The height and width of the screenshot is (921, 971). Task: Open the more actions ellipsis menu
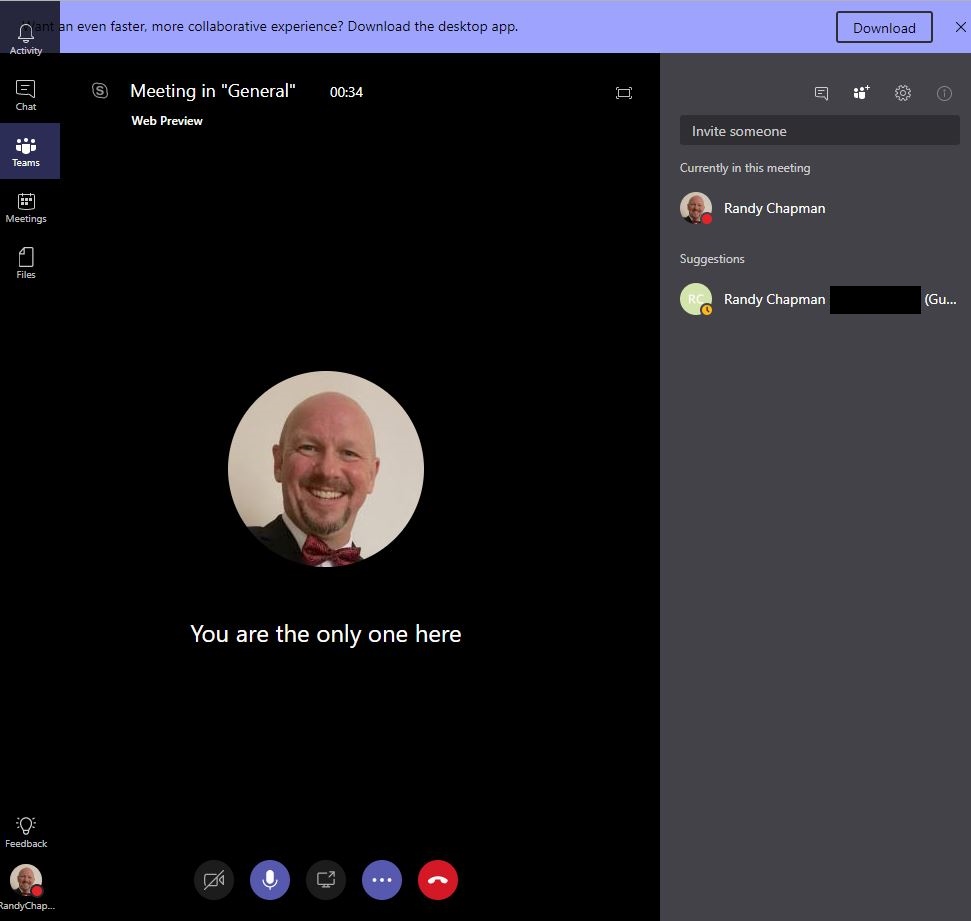point(382,880)
